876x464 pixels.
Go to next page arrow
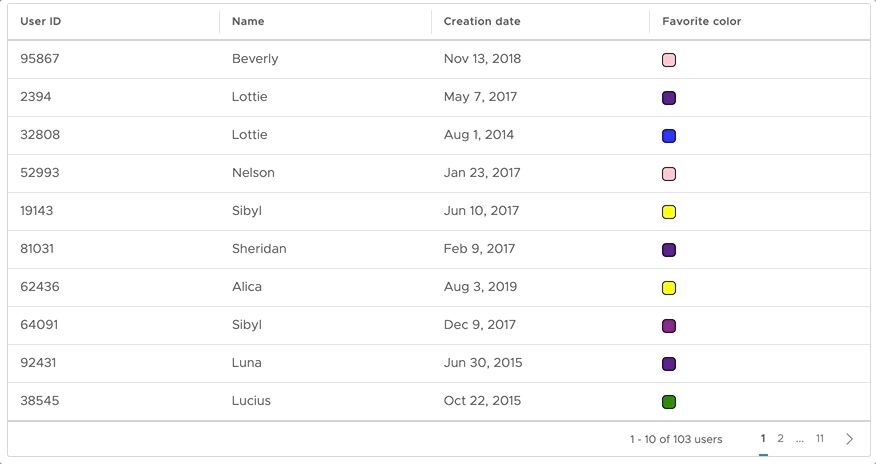[849, 439]
